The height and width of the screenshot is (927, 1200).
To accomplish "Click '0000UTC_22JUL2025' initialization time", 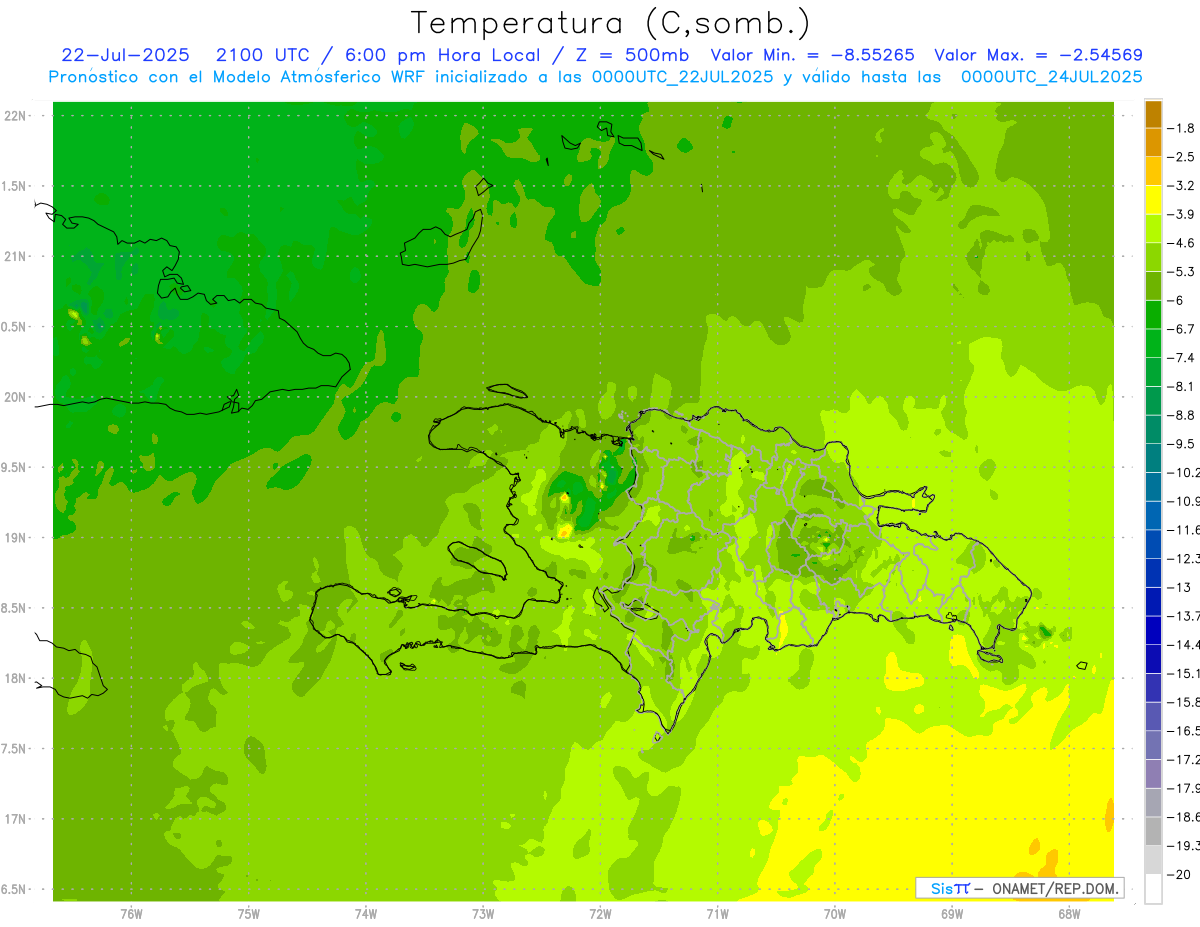I will click(x=682, y=77).
